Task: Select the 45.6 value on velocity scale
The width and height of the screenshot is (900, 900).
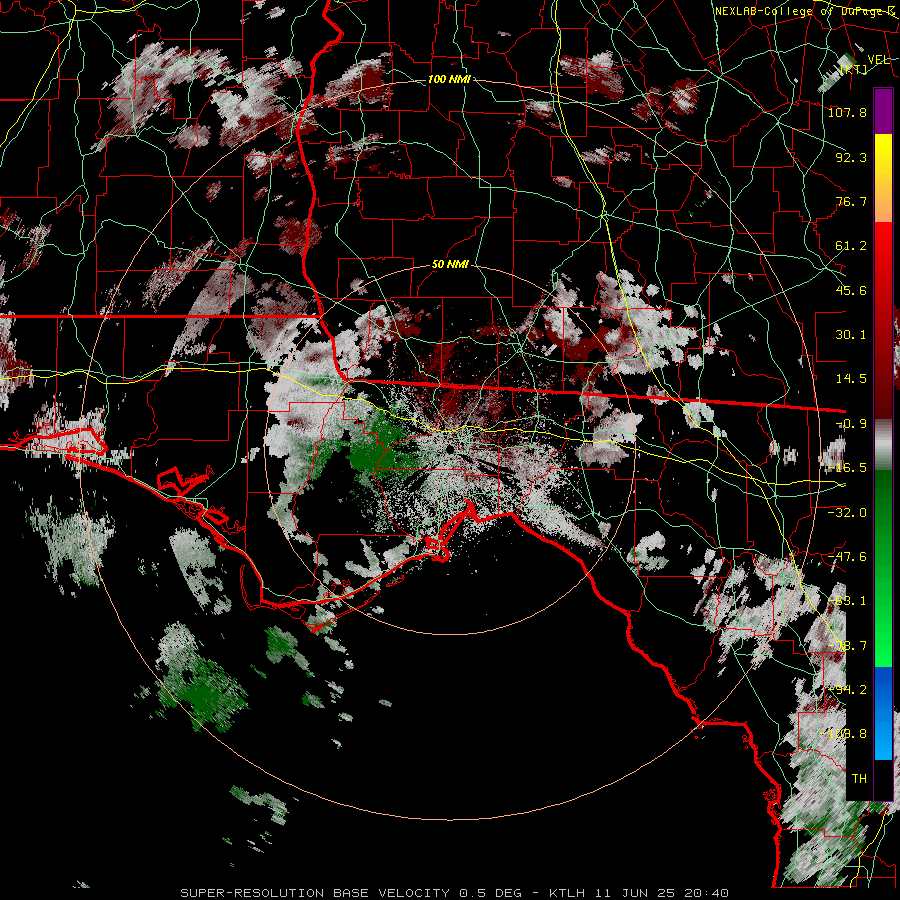Action: [x=851, y=290]
